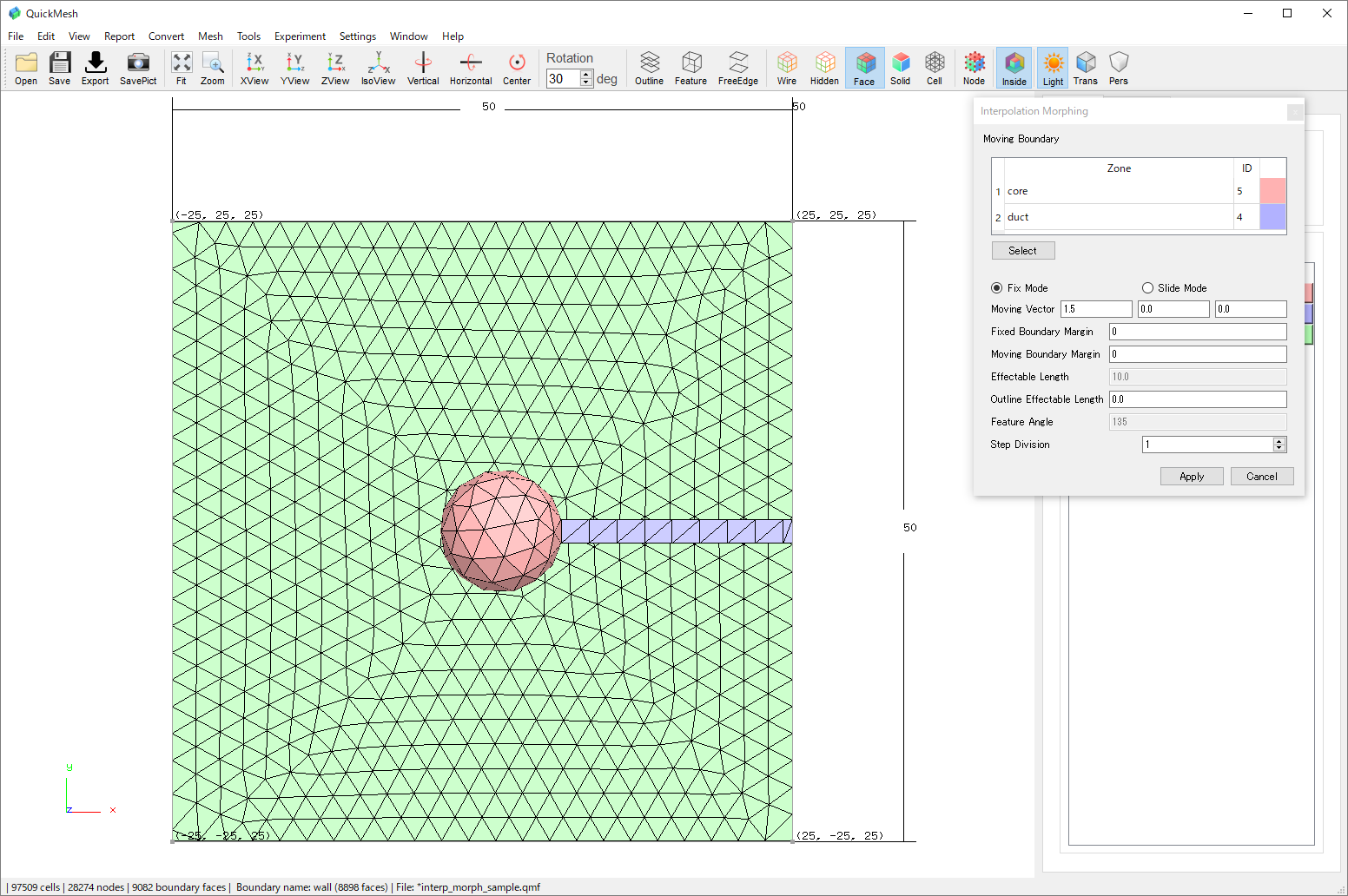This screenshot has width=1348, height=896.
Task: Select the Fix Mode option
Action: [x=996, y=287]
